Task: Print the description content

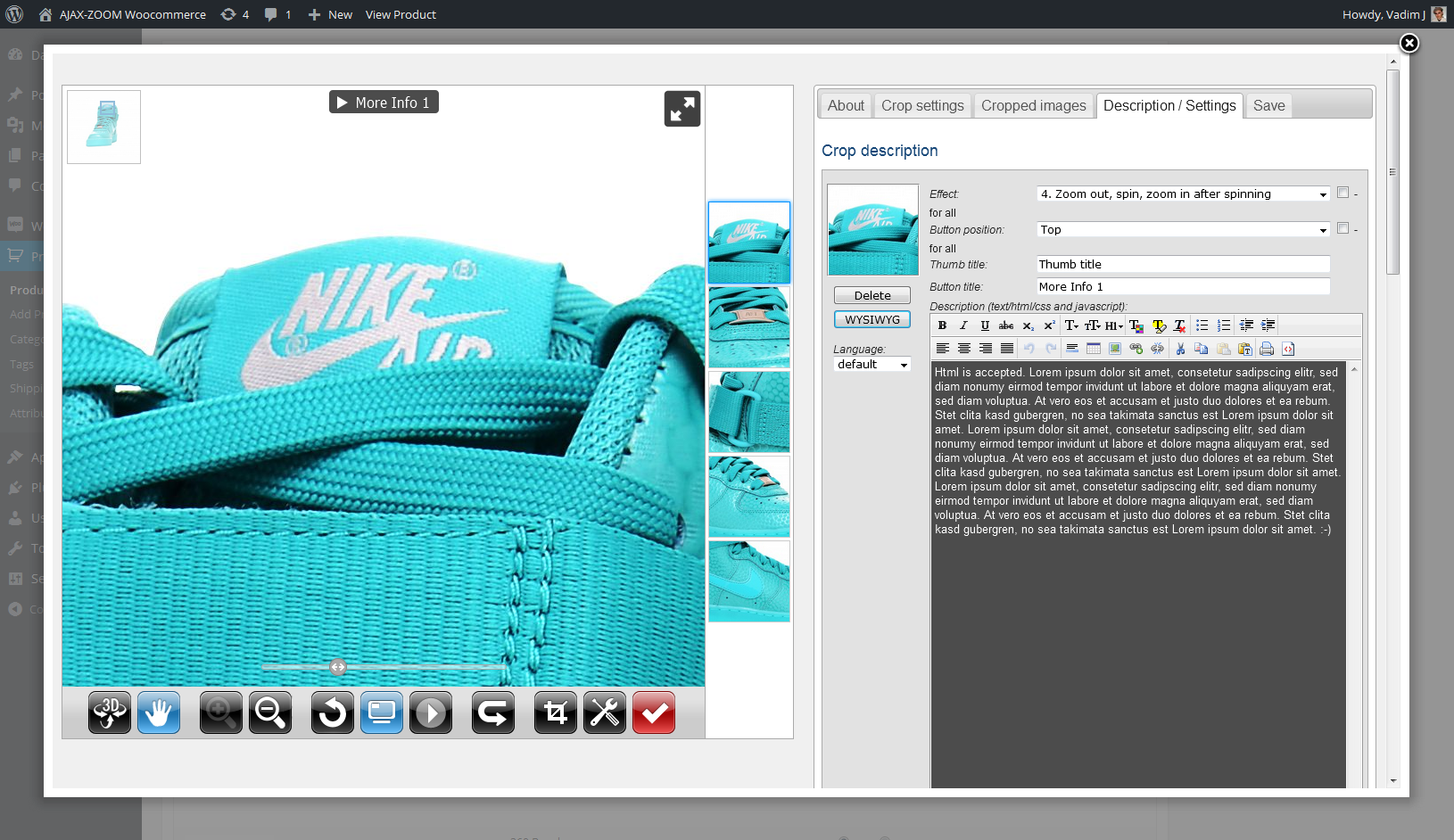Action: [x=1267, y=349]
